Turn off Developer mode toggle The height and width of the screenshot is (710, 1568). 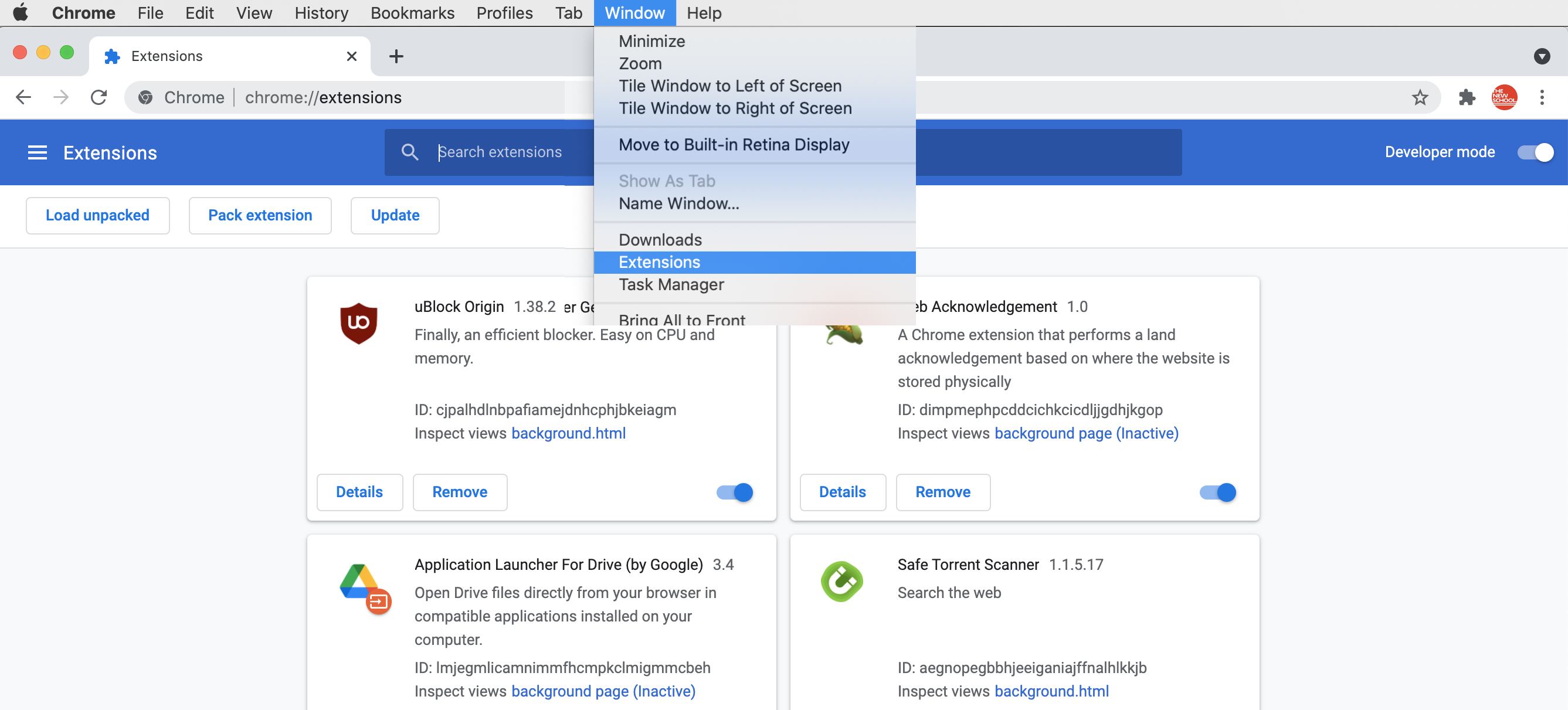click(x=1535, y=152)
